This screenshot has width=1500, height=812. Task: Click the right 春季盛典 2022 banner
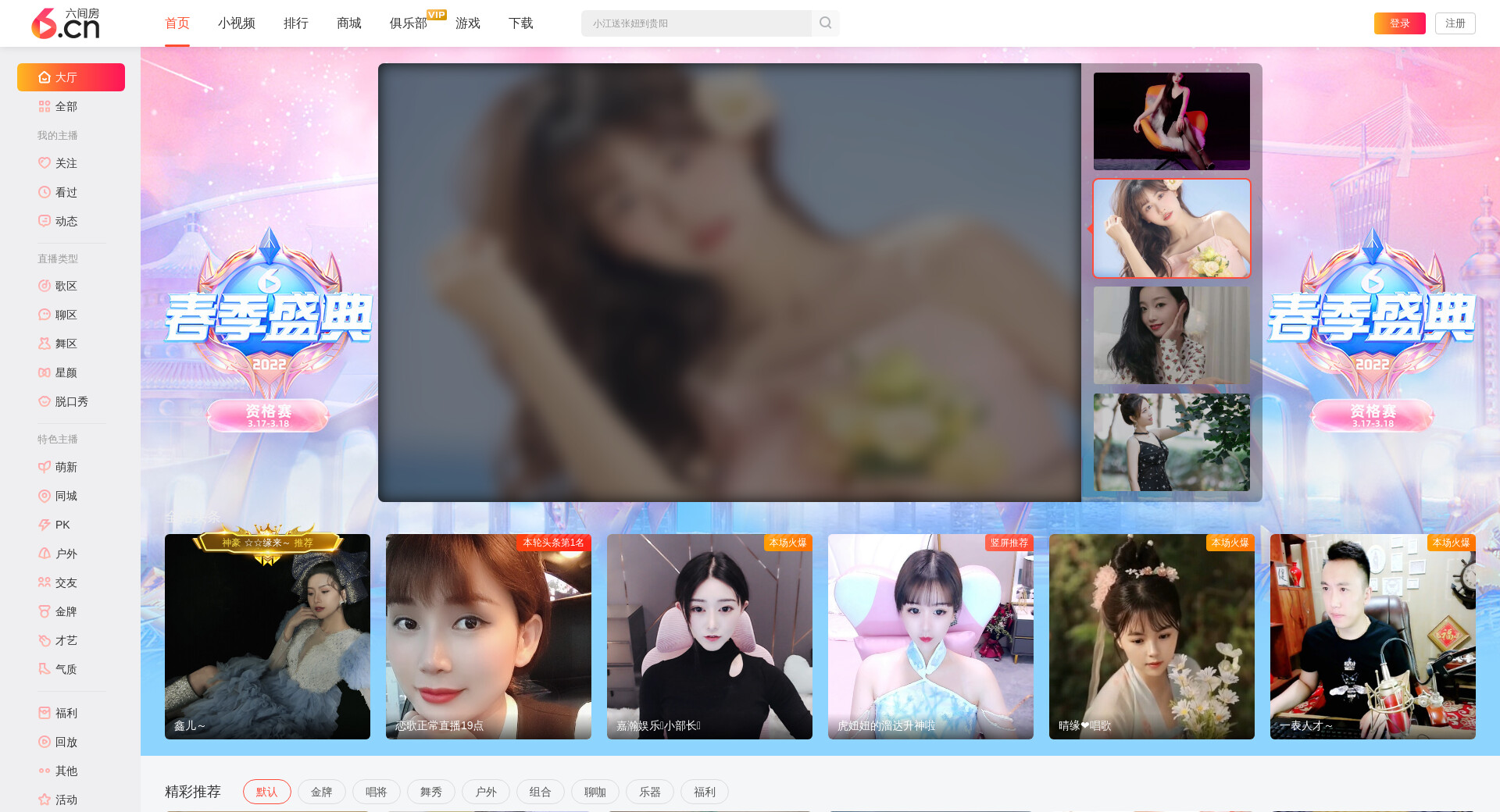1372,328
